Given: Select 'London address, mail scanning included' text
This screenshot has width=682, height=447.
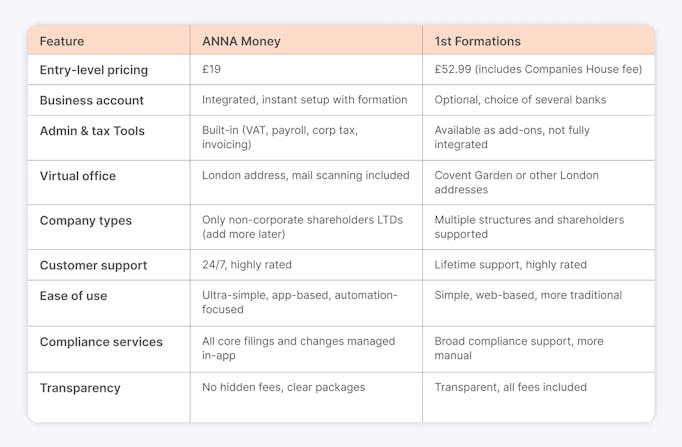Looking at the screenshot, I should coord(305,175).
